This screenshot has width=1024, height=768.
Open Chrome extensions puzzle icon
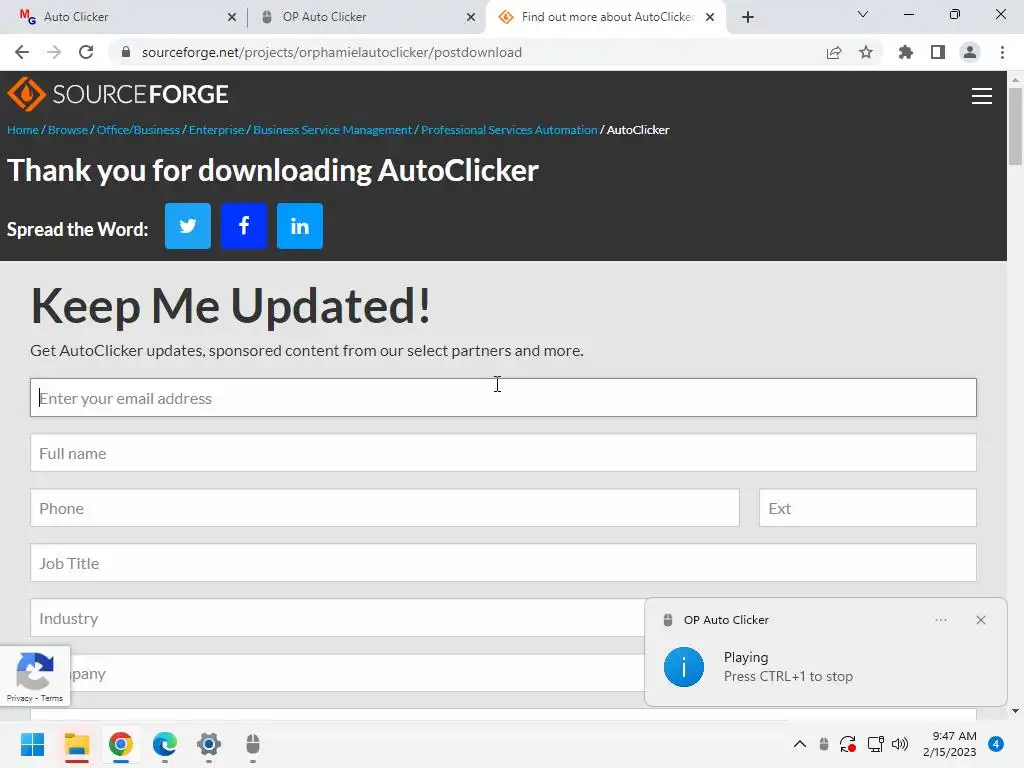(x=906, y=52)
